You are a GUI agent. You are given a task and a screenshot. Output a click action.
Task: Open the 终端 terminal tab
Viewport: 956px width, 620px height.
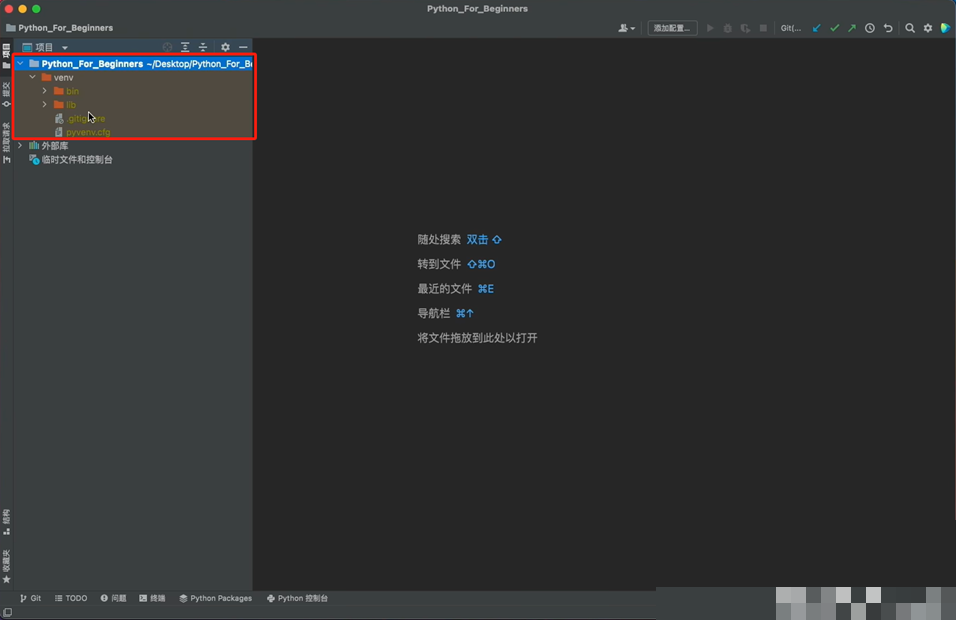[x=152, y=599]
